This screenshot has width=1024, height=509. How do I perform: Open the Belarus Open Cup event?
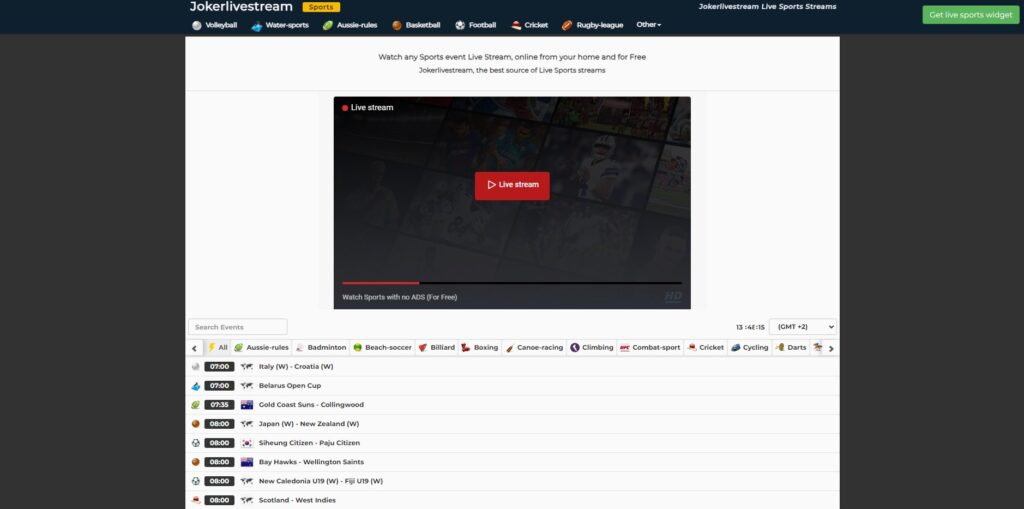click(290, 386)
